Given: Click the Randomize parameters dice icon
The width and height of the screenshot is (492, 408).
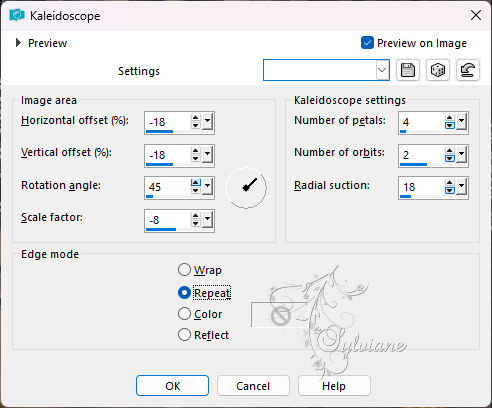Looking at the screenshot, I should pyautogui.click(x=438, y=70).
